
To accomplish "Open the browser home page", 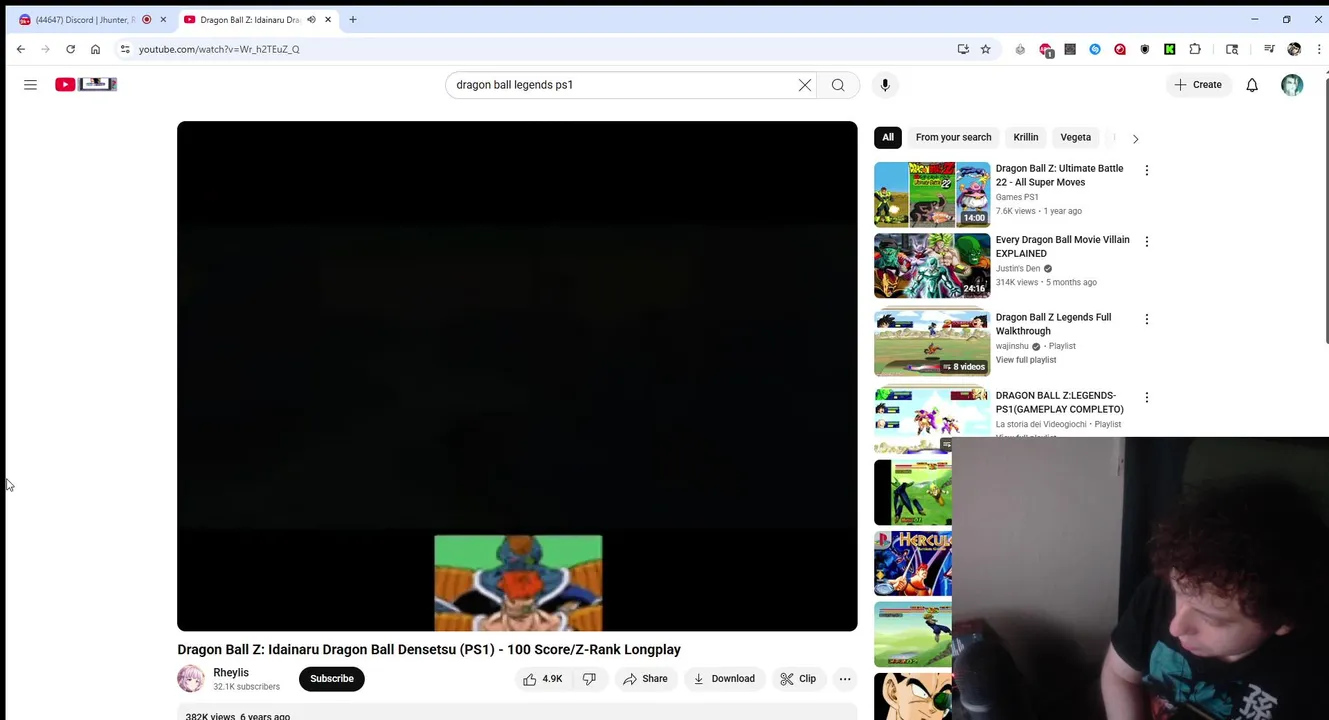I will point(95,49).
